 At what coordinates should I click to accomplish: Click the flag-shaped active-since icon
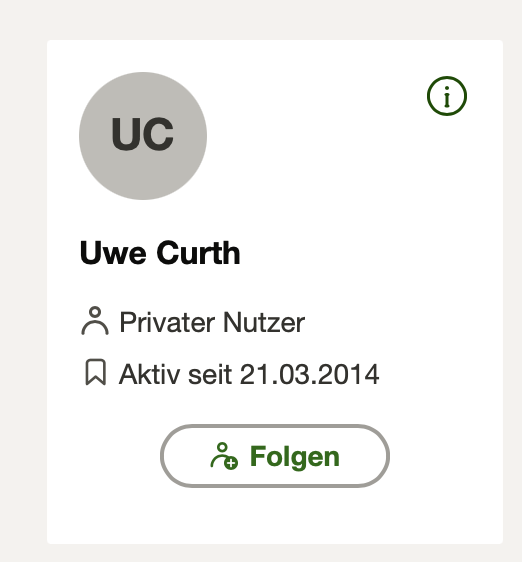pyautogui.click(x=96, y=372)
